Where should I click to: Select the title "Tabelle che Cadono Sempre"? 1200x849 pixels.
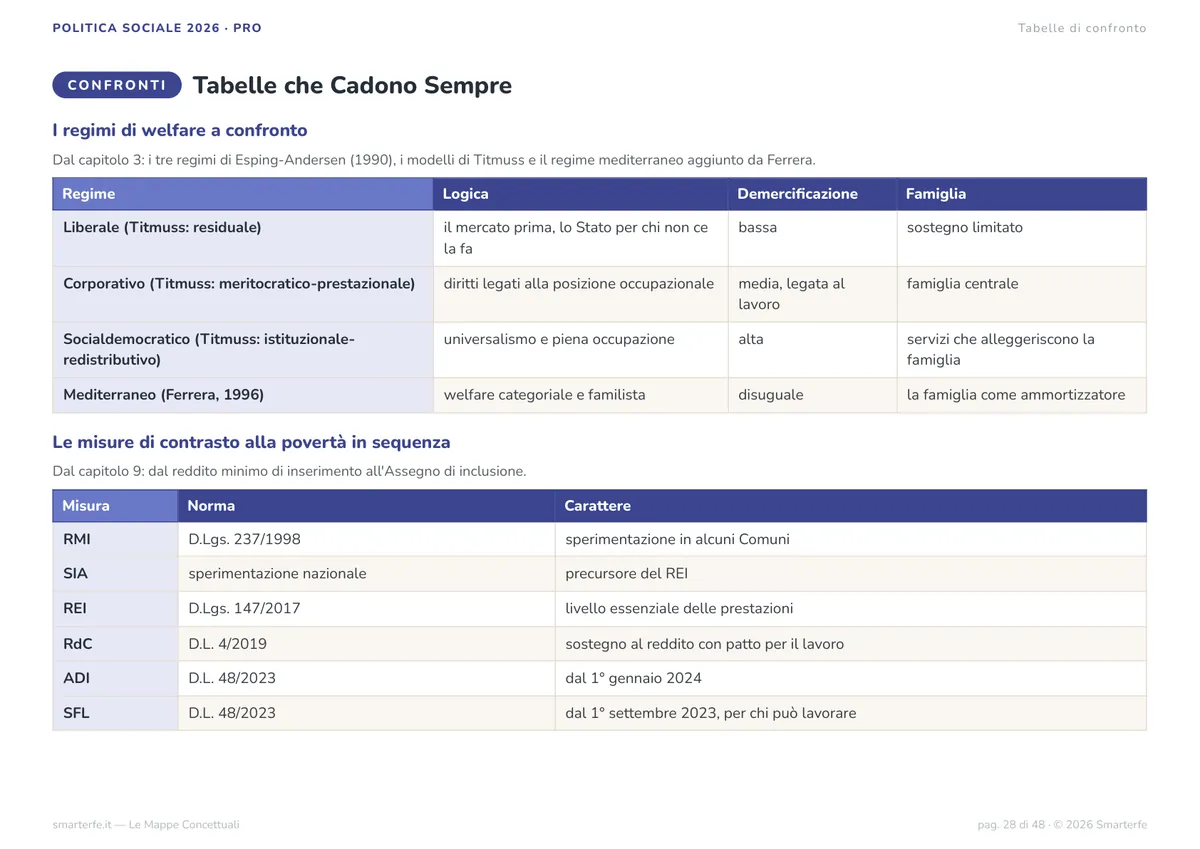tap(352, 85)
